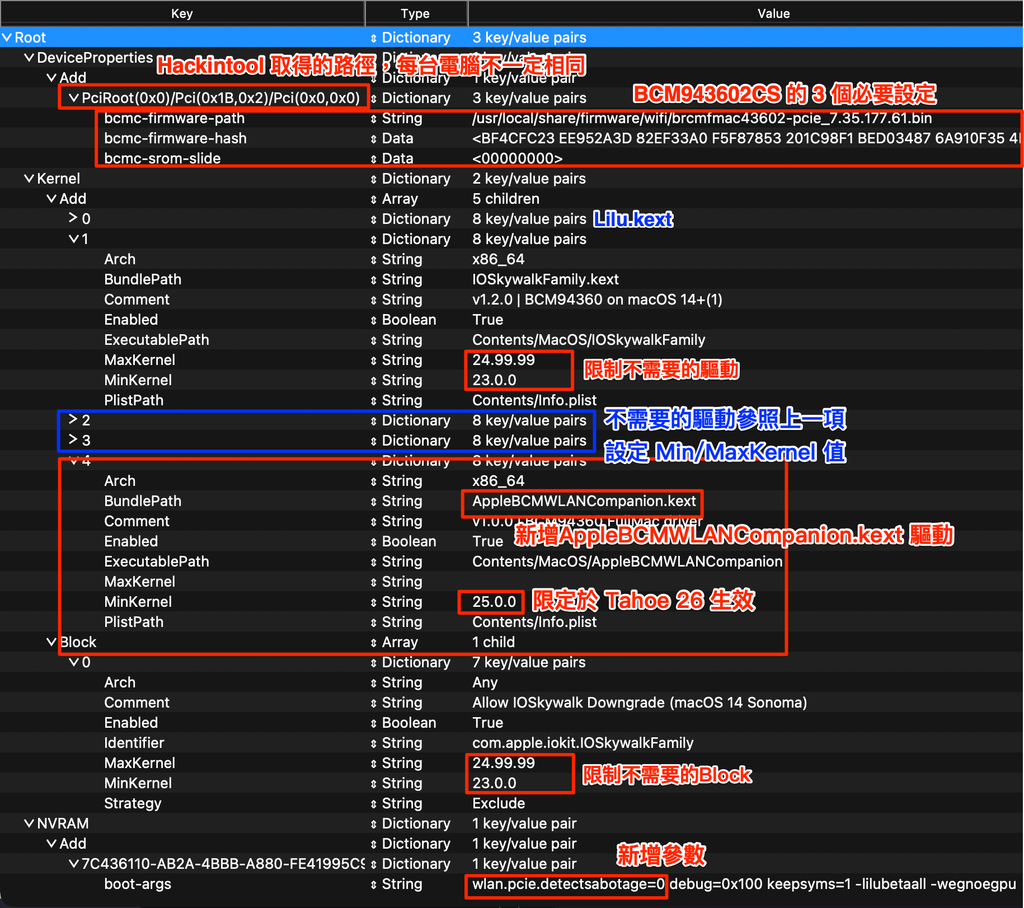Click the 5 children value

pyautogui.click(x=505, y=199)
